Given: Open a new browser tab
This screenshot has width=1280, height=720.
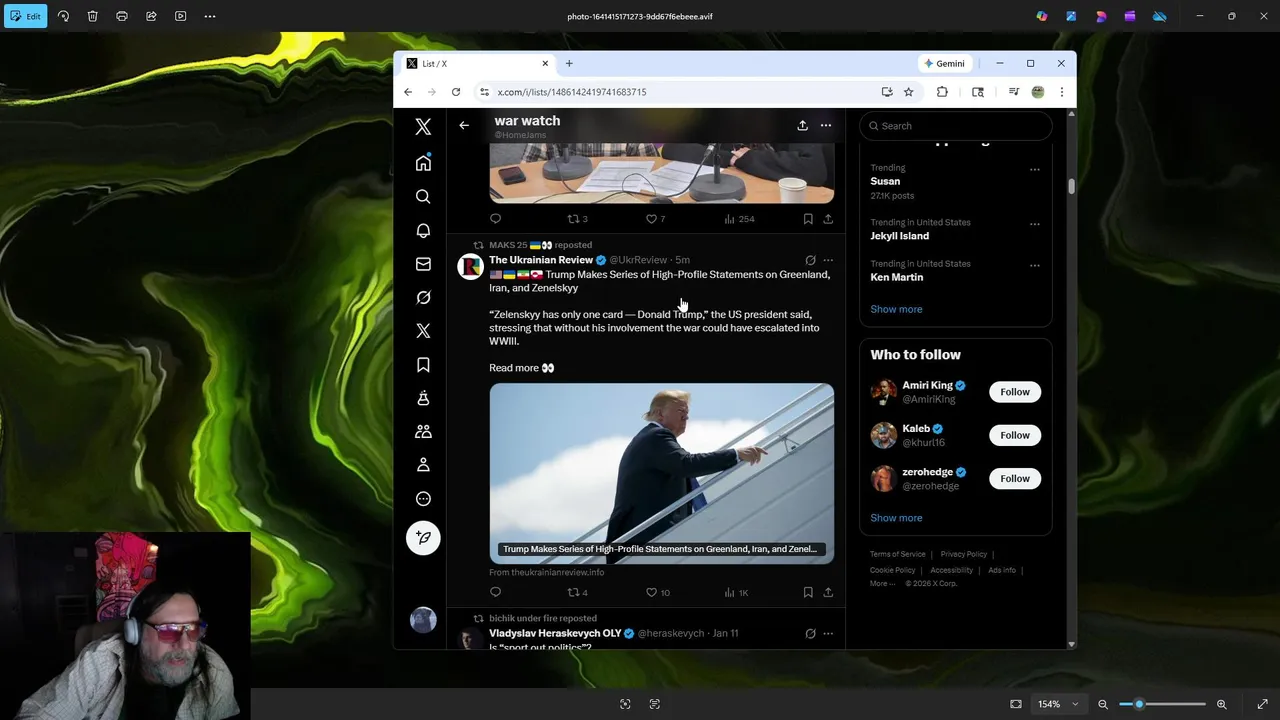Looking at the screenshot, I should (x=569, y=63).
